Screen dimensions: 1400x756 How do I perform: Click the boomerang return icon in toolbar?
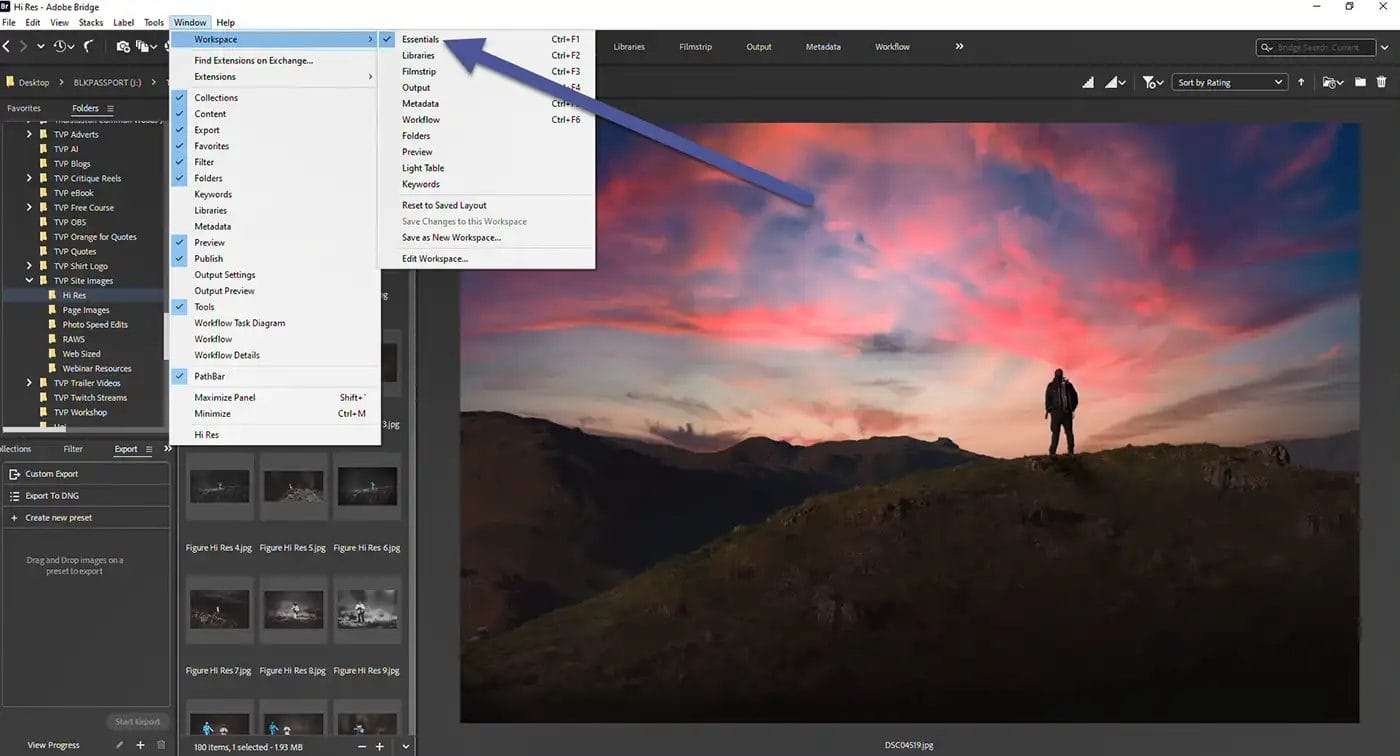88,46
